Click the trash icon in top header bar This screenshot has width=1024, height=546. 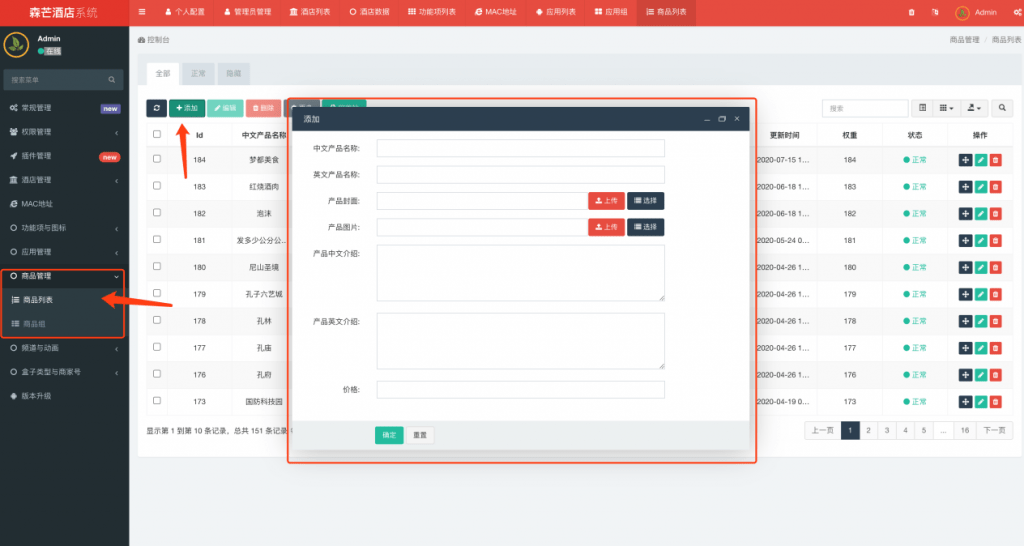click(911, 12)
